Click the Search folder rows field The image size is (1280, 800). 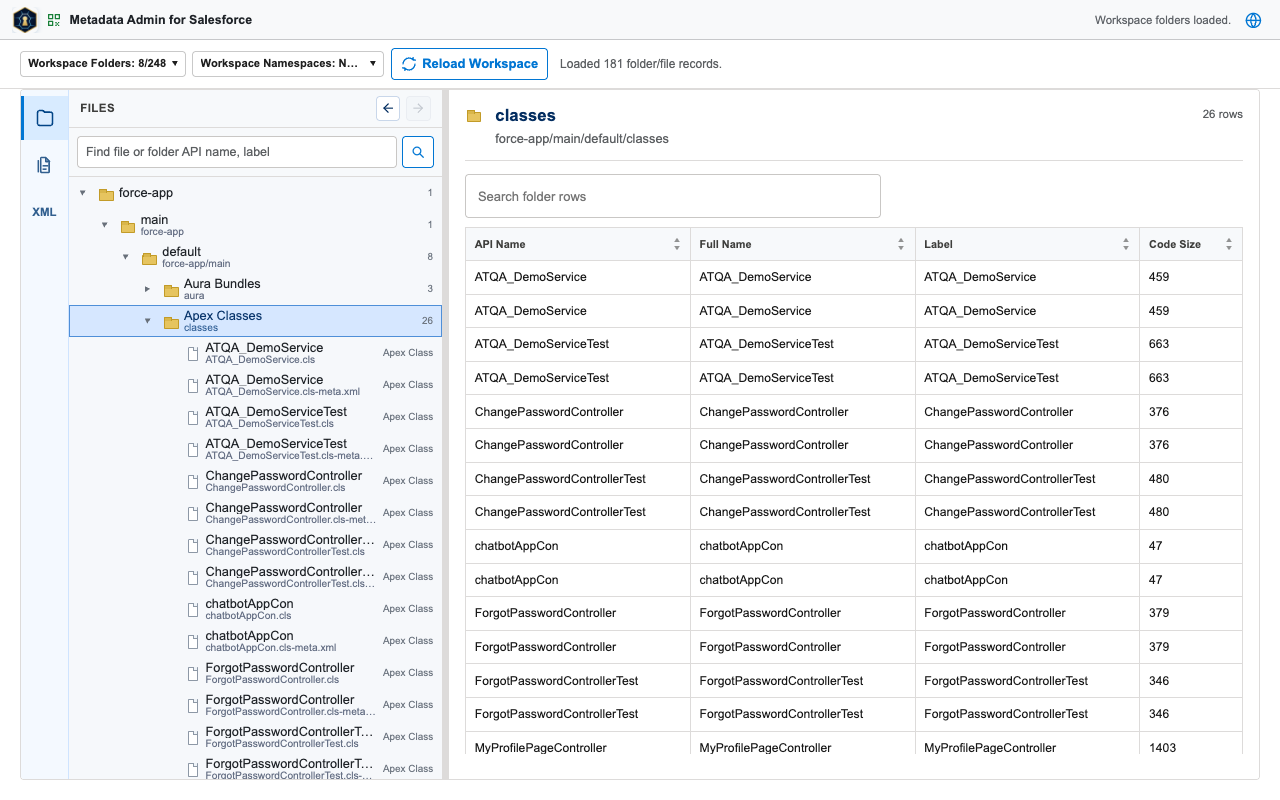click(673, 196)
